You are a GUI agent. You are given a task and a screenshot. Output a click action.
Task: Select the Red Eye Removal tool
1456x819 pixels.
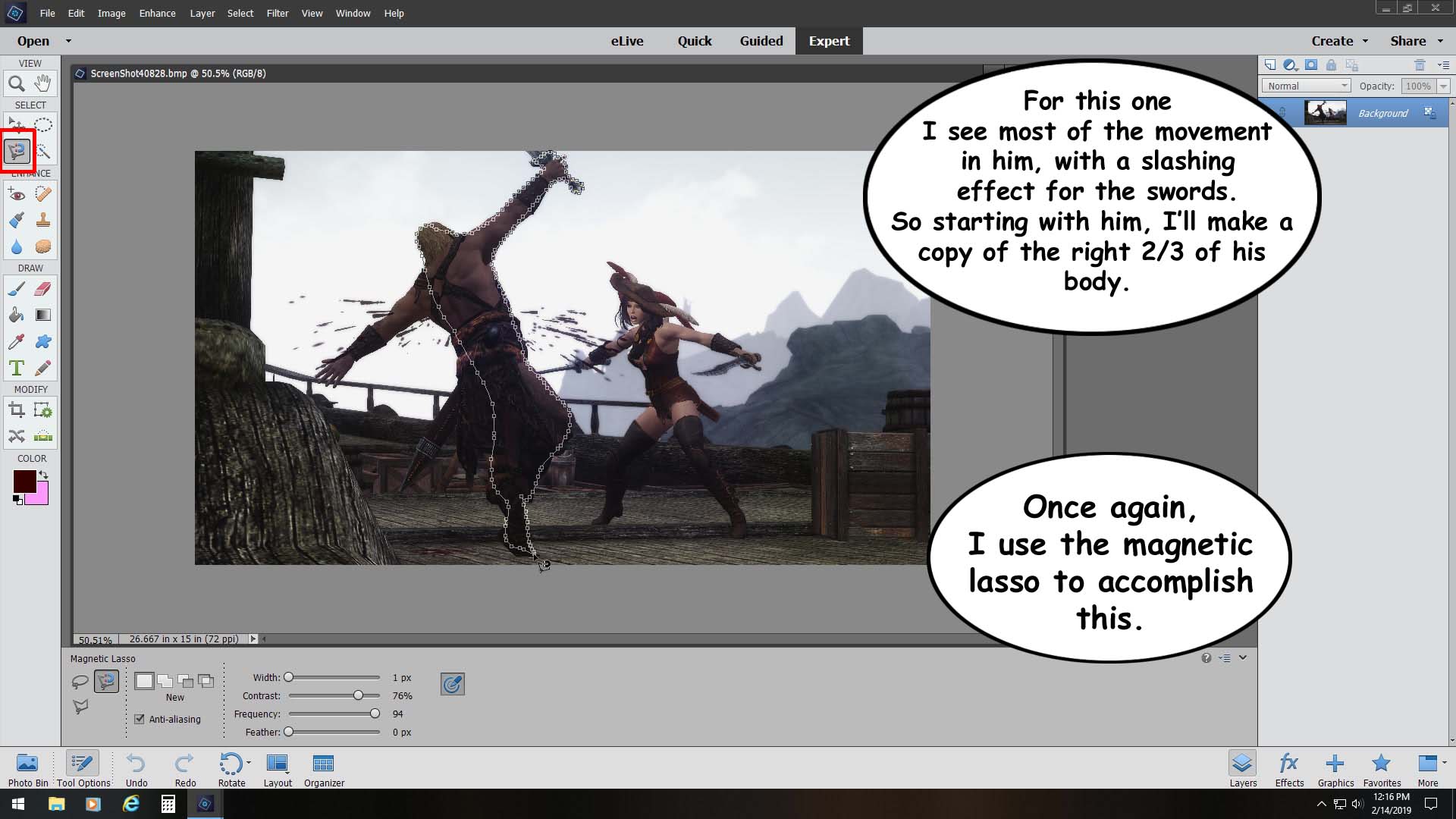(x=16, y=194)
